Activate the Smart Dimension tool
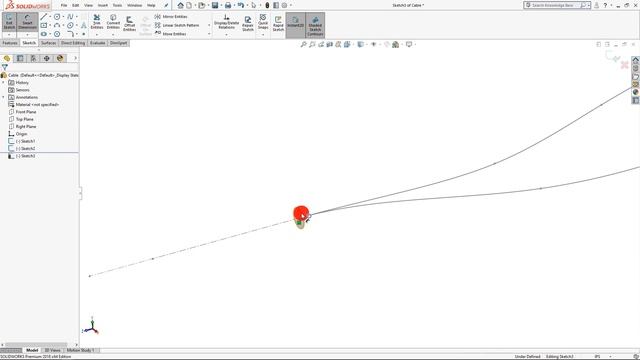The height and width of the screenshot is (360, 640). (27, 21)
